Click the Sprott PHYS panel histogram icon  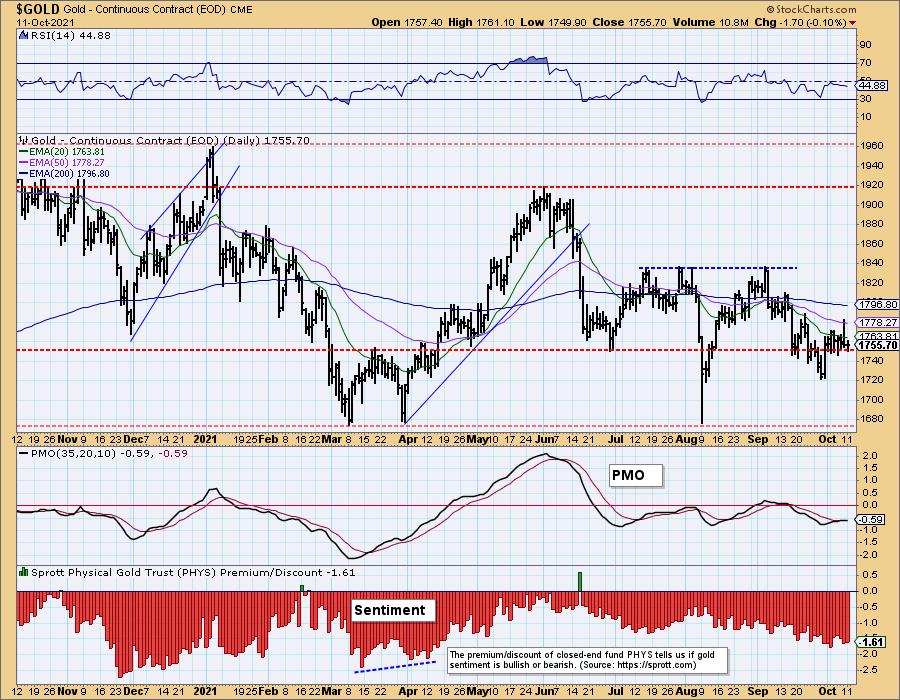pyautogui.click(x=24, y=572)
